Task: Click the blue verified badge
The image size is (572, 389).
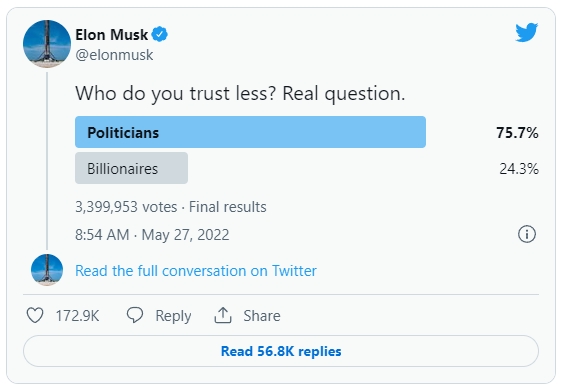Action: pyautogui.click(x=159, y=35)
